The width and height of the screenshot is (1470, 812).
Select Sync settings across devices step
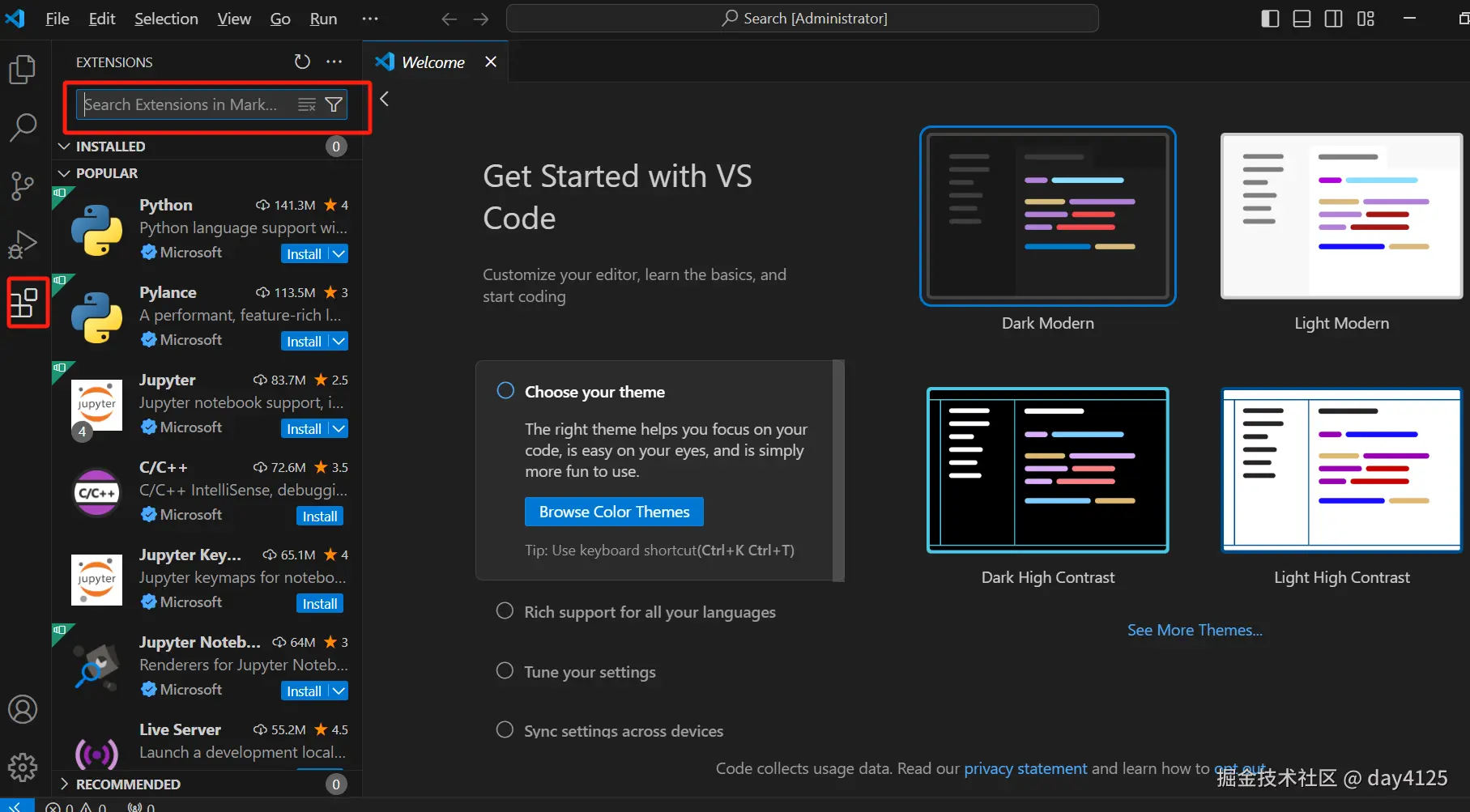pyautogui.click(x=505, y=729)
